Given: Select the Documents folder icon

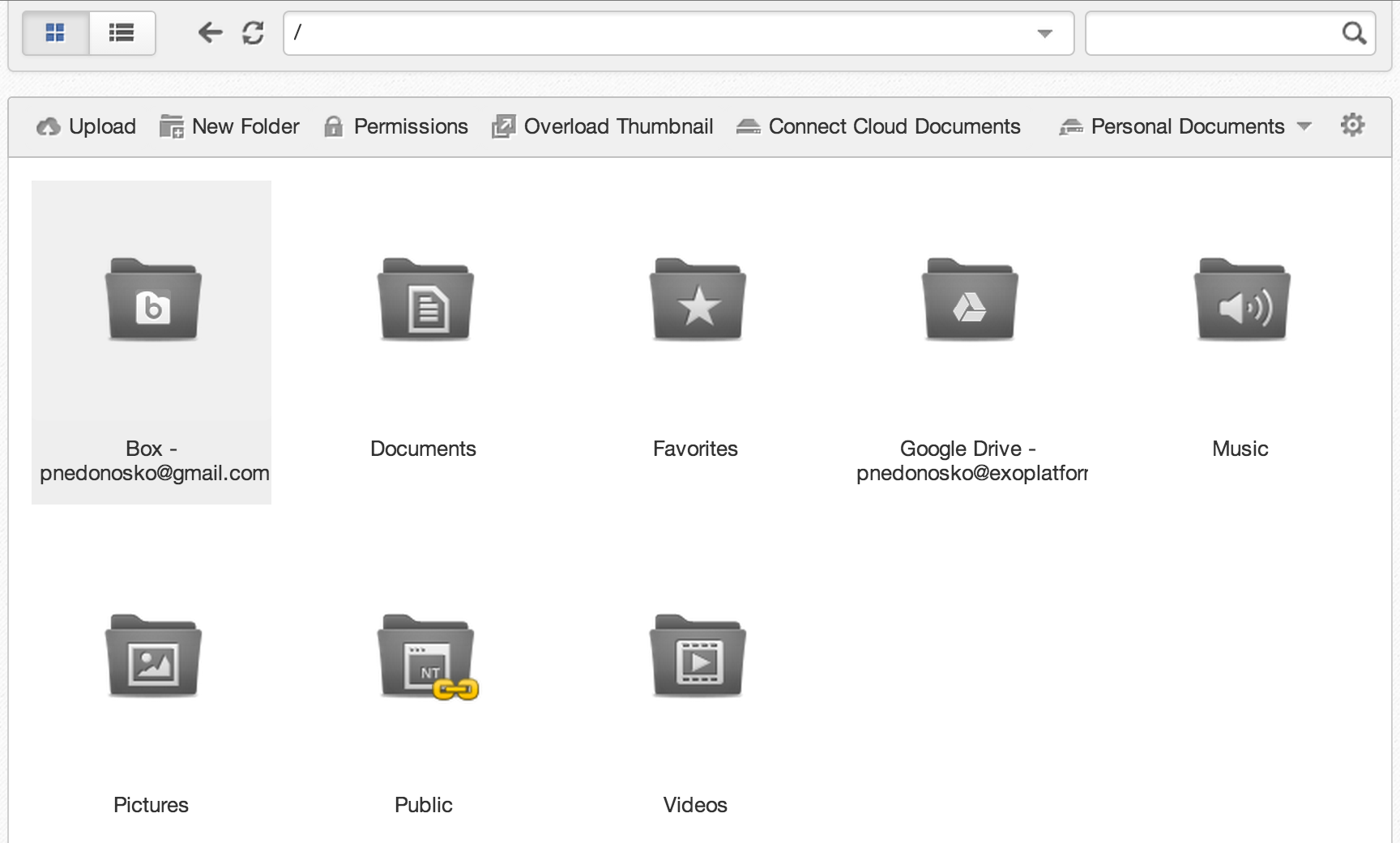Looking at the screenshot, I should tap(425, 300).
